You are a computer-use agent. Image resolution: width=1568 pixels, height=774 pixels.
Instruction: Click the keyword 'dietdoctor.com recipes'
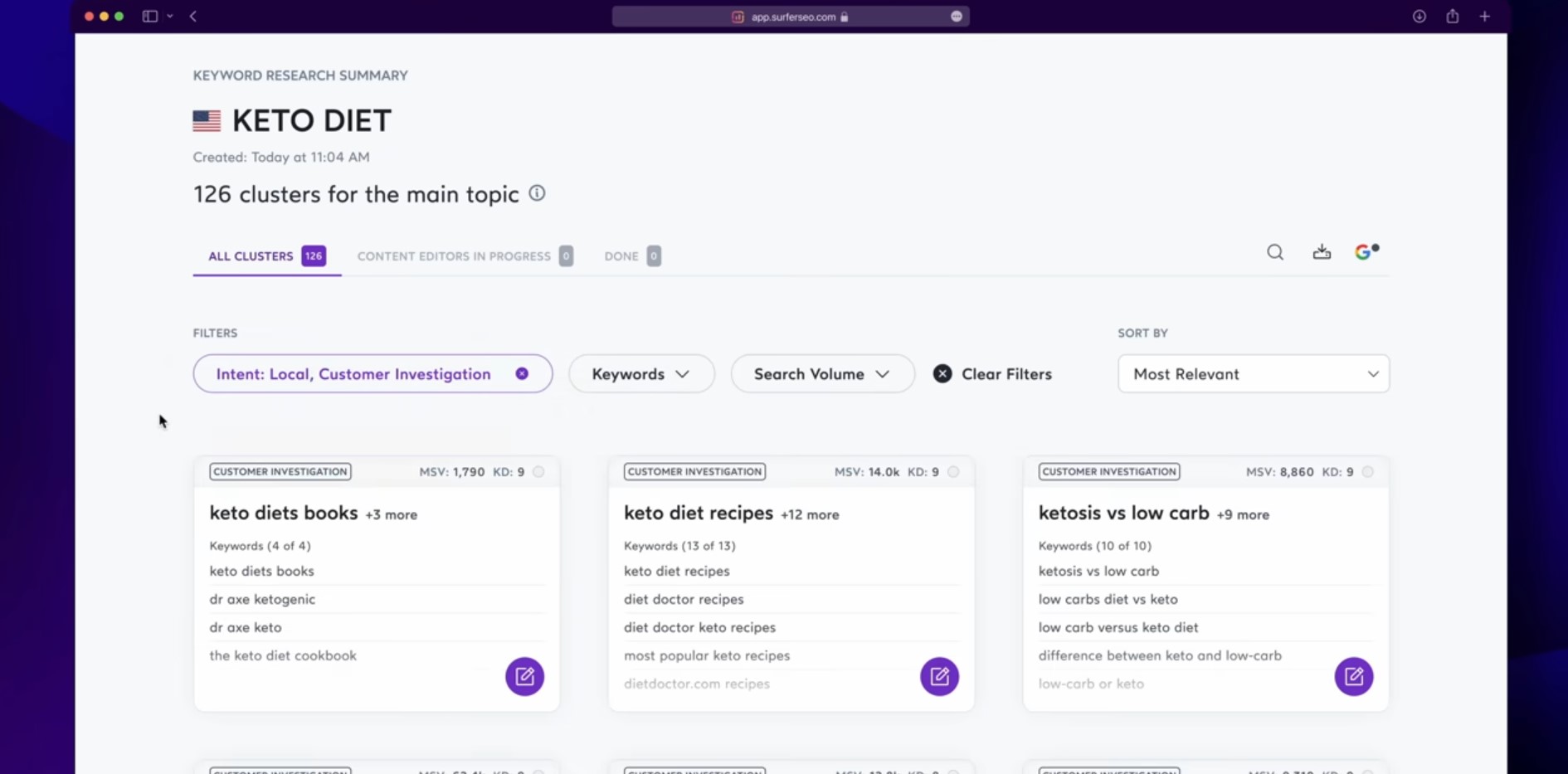(x=697, y=684)
